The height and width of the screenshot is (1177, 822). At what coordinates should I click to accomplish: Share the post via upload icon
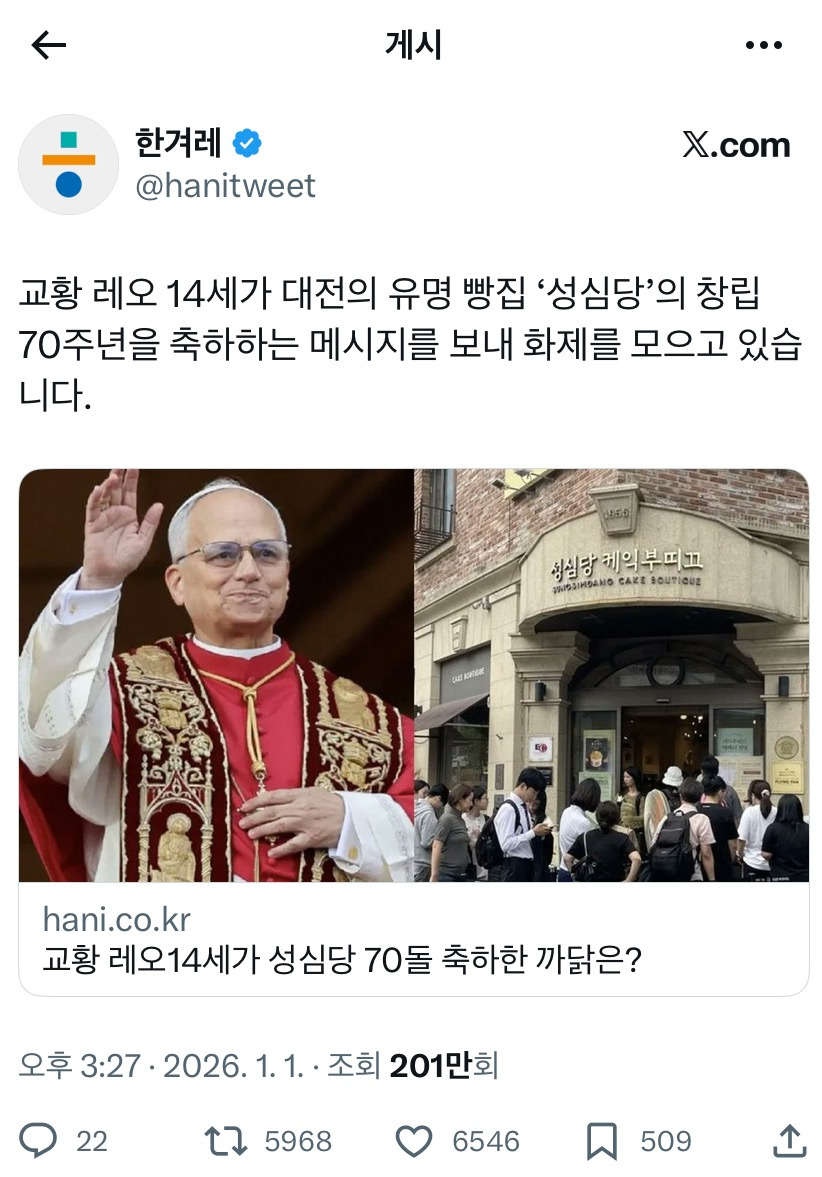790,1140
